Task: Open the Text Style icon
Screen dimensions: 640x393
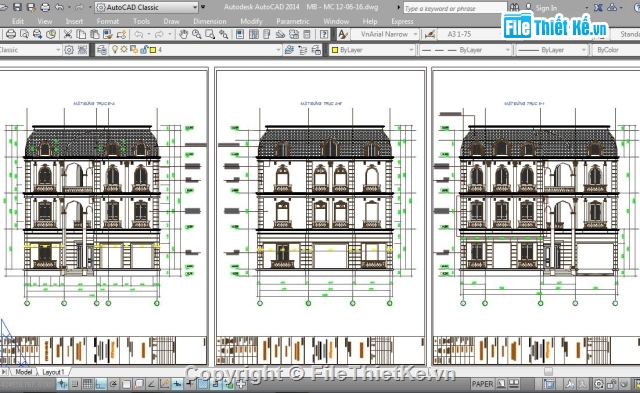Action: click(343, 34)
